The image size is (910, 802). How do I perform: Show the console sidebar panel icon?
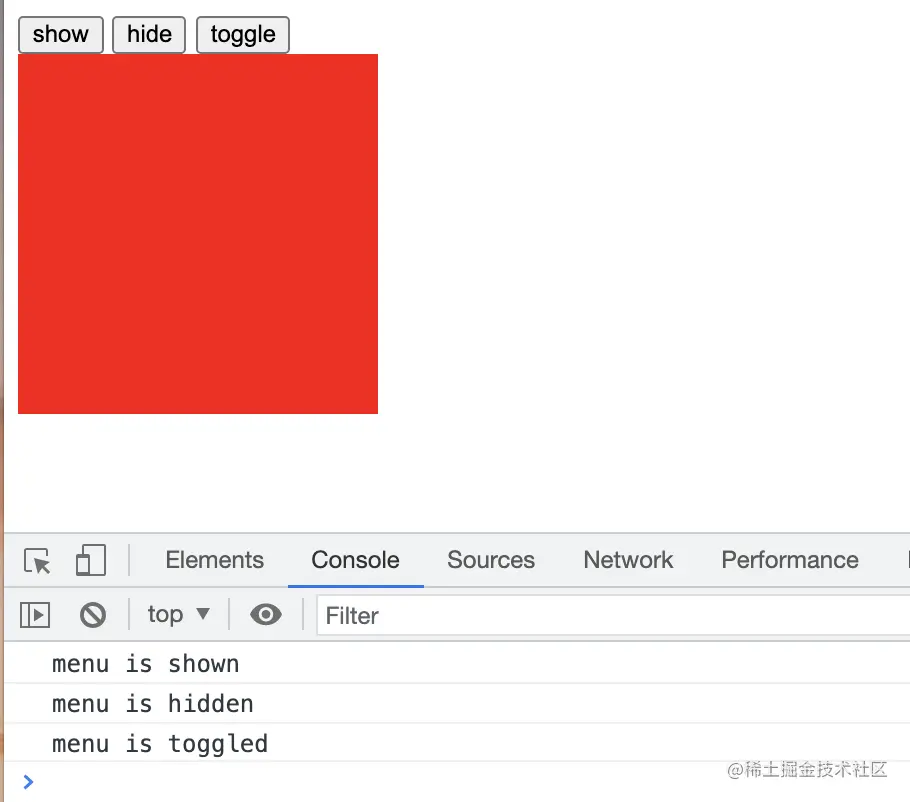[35, 615]
